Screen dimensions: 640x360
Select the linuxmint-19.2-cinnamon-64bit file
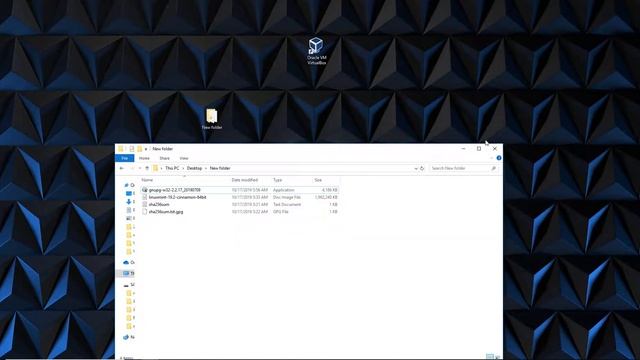pyautogui.click(x=177, y=197)
